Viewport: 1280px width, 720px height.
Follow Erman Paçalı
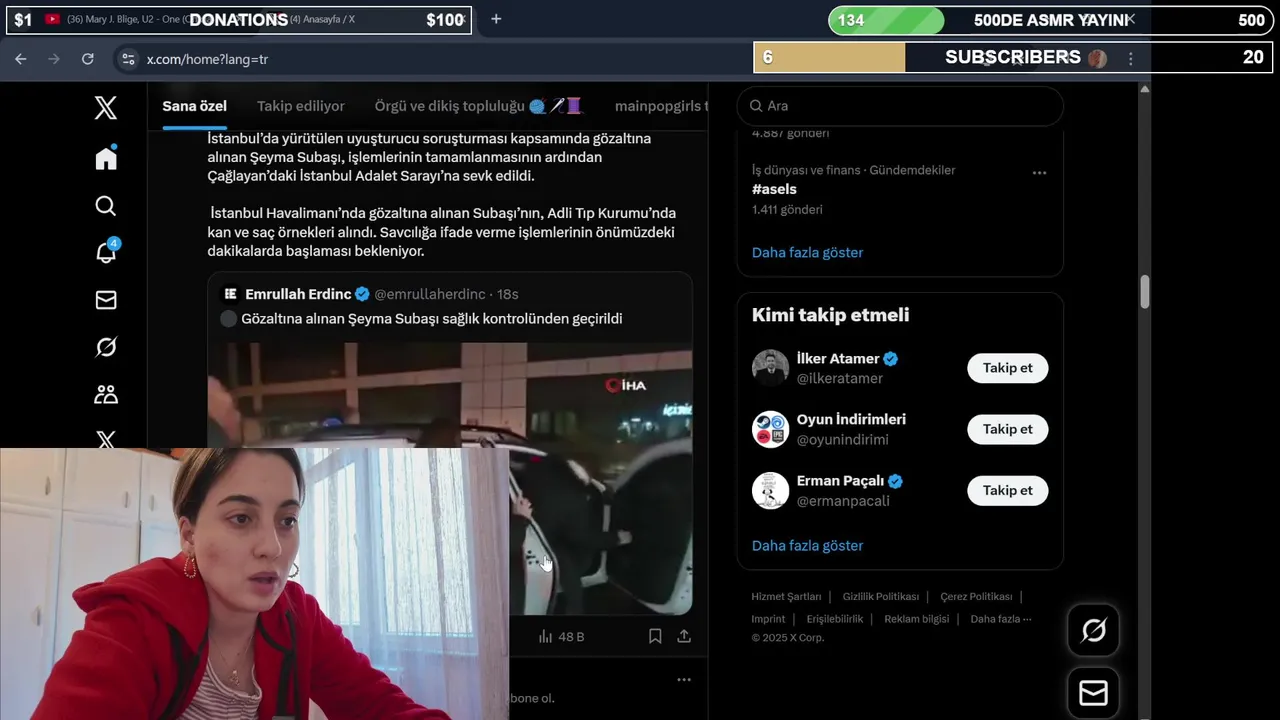[x=1007, y=490]
